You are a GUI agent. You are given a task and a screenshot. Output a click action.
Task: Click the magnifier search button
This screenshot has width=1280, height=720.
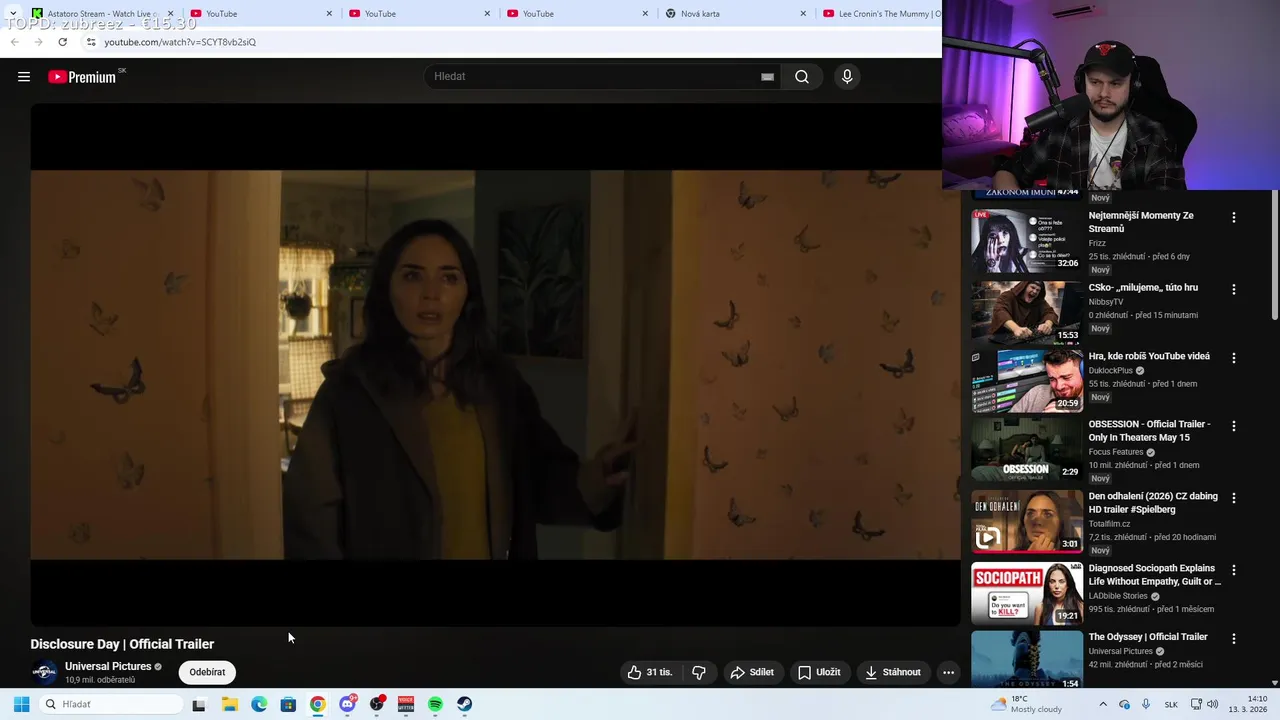click(802, 77)
